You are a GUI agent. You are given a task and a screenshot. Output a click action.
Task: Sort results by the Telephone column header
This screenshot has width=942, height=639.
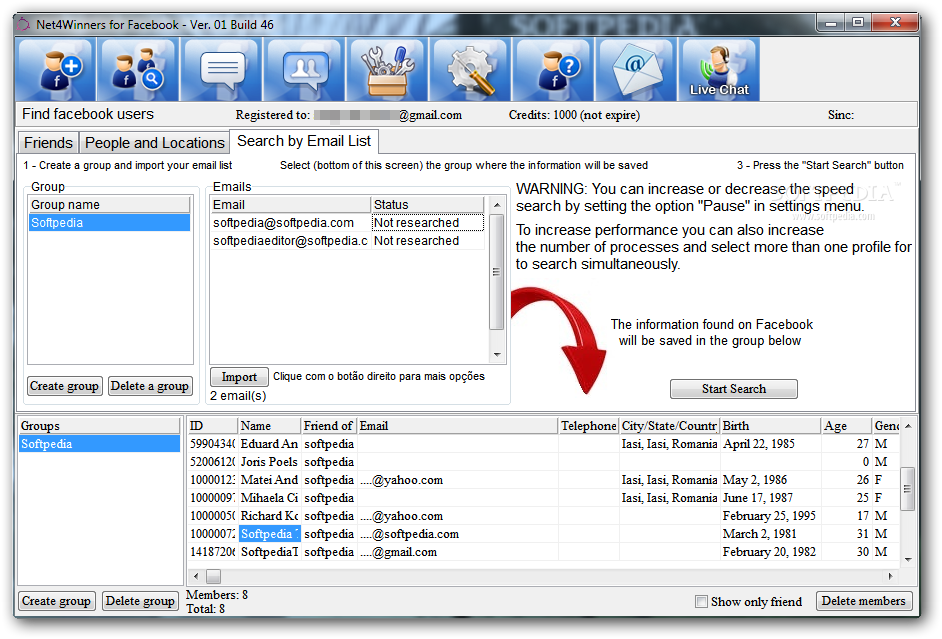pos(588,426)
